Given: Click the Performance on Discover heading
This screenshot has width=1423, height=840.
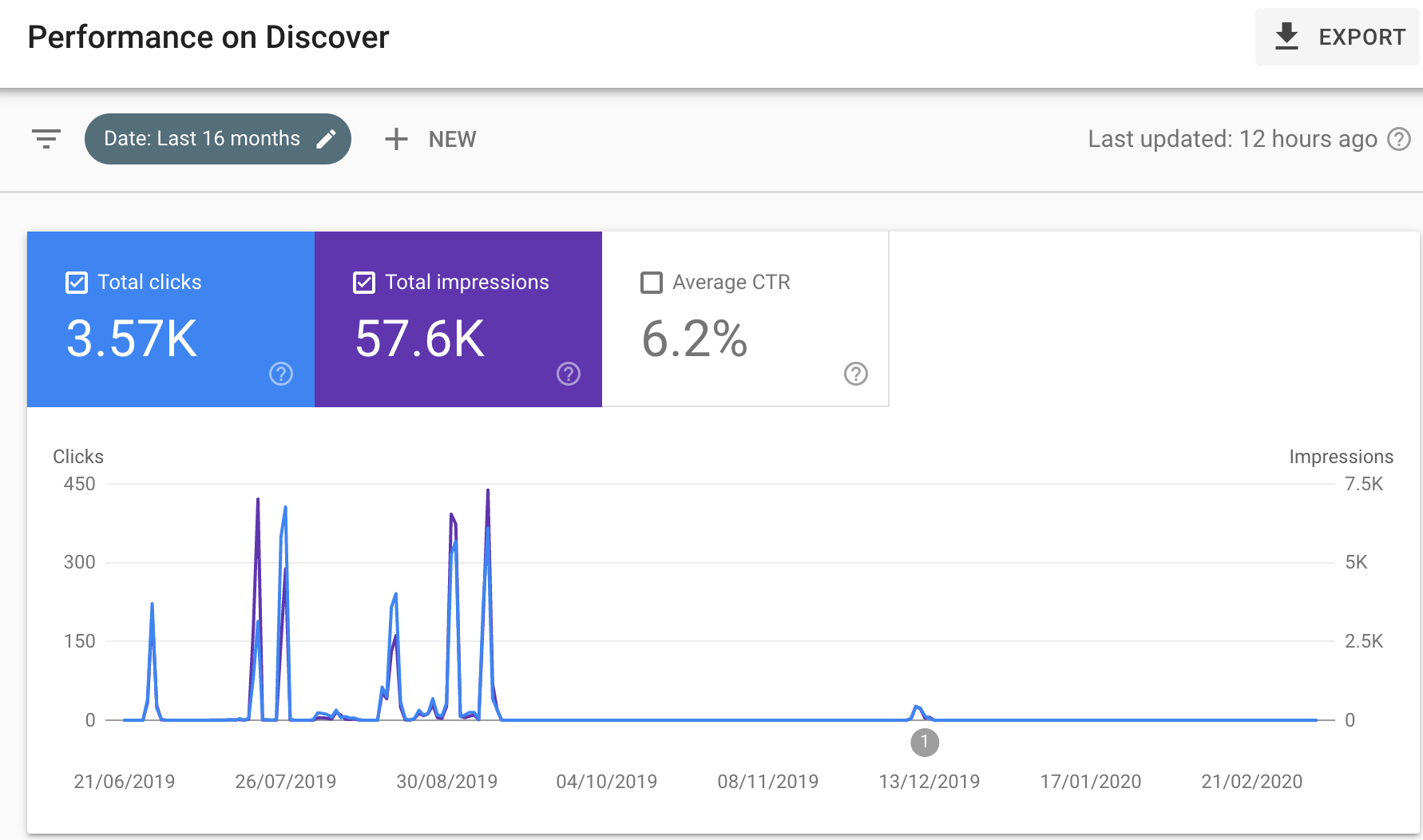Looking at the screenshot, I should click(208, 38).
